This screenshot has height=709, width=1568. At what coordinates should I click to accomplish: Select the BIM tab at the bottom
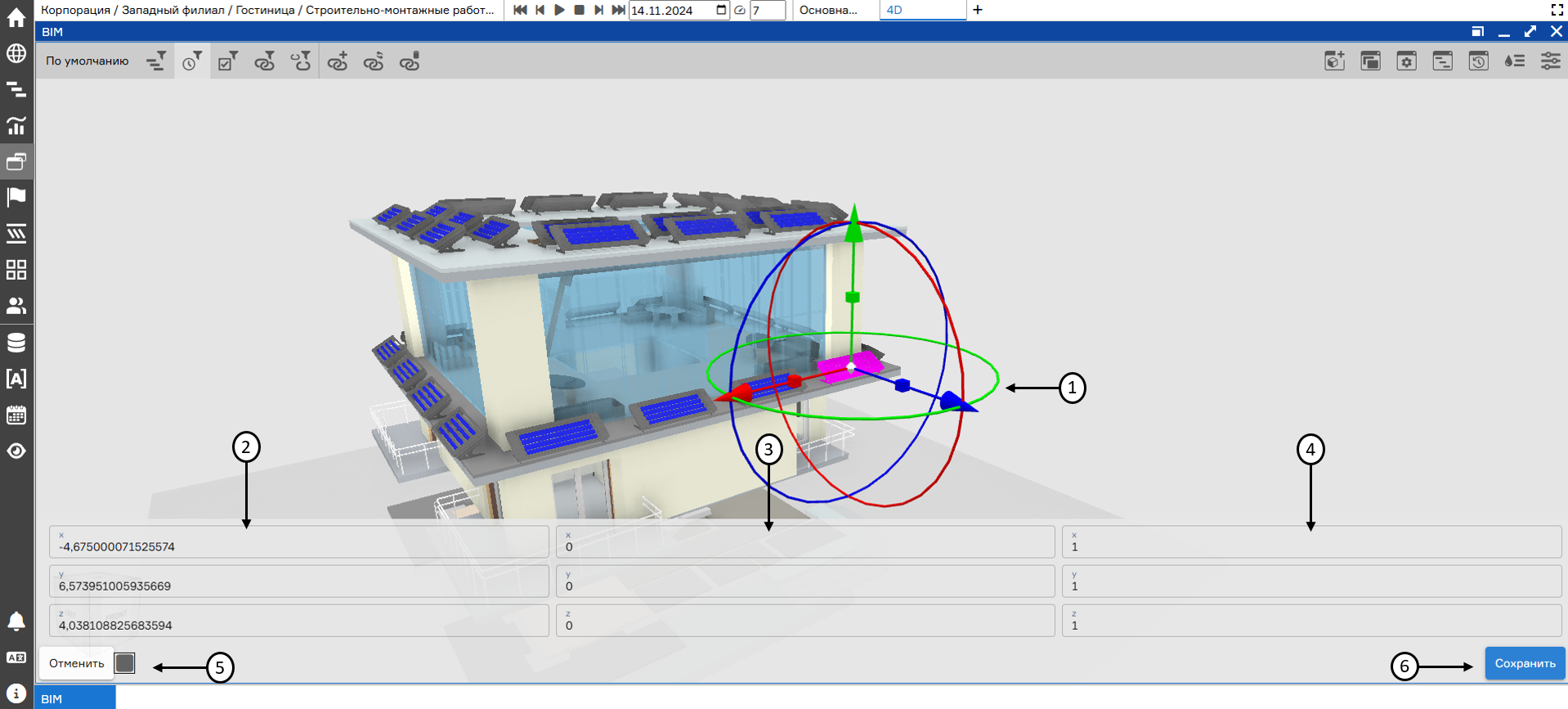click(x=74, y=698)
